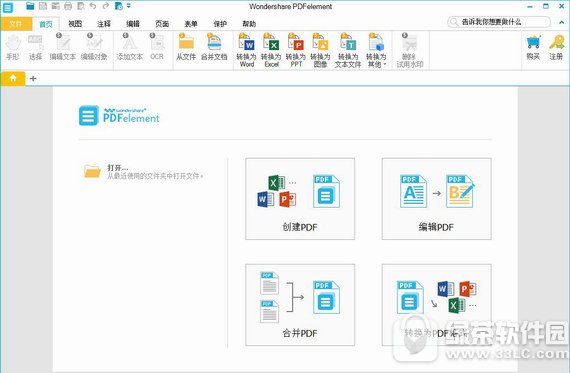Click the PDFelement app icon in title bar
The height and width of the screenshot is (373, 570).
(8, 7)
